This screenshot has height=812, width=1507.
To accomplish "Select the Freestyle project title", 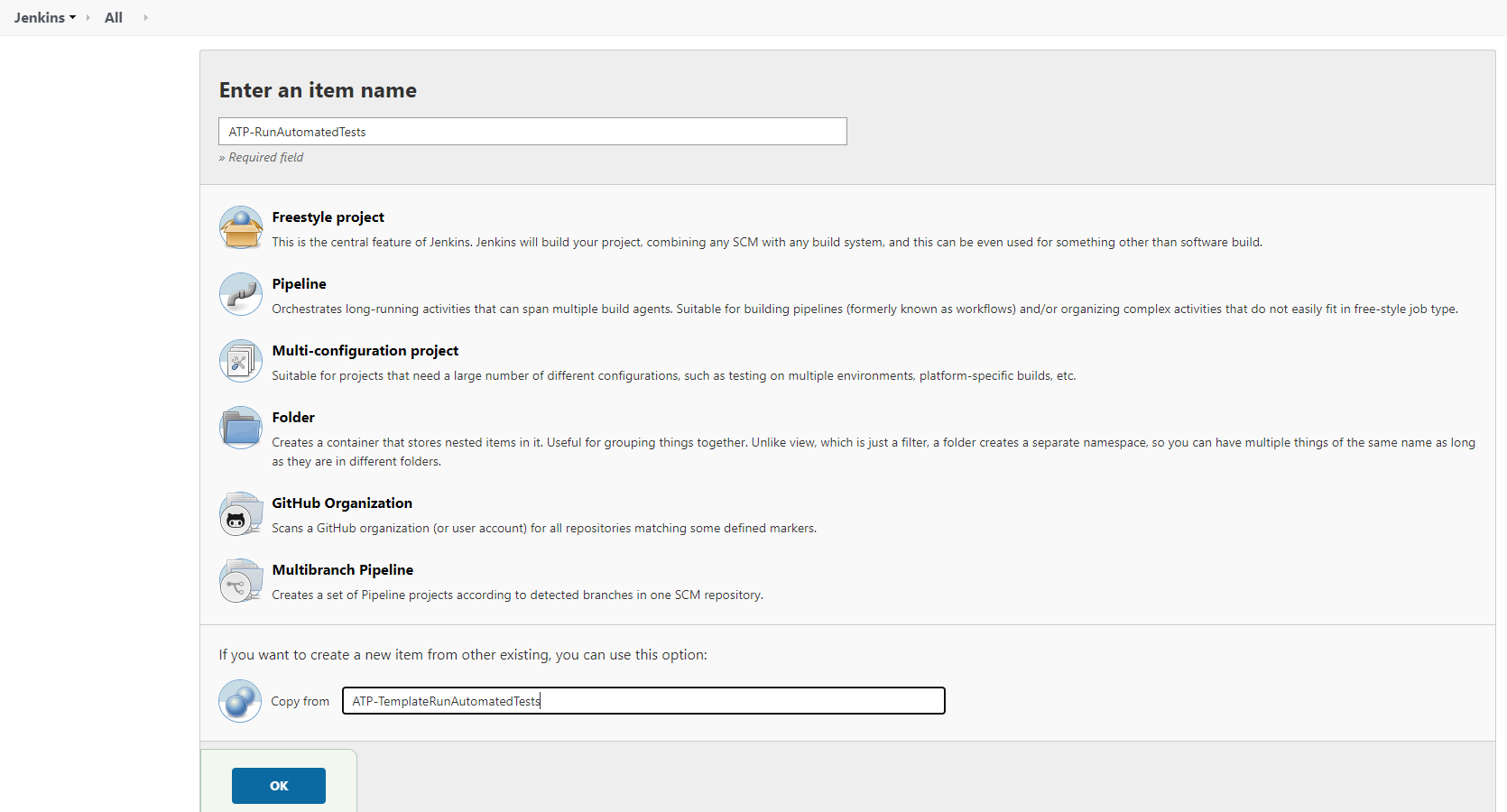I will [328, 217].
